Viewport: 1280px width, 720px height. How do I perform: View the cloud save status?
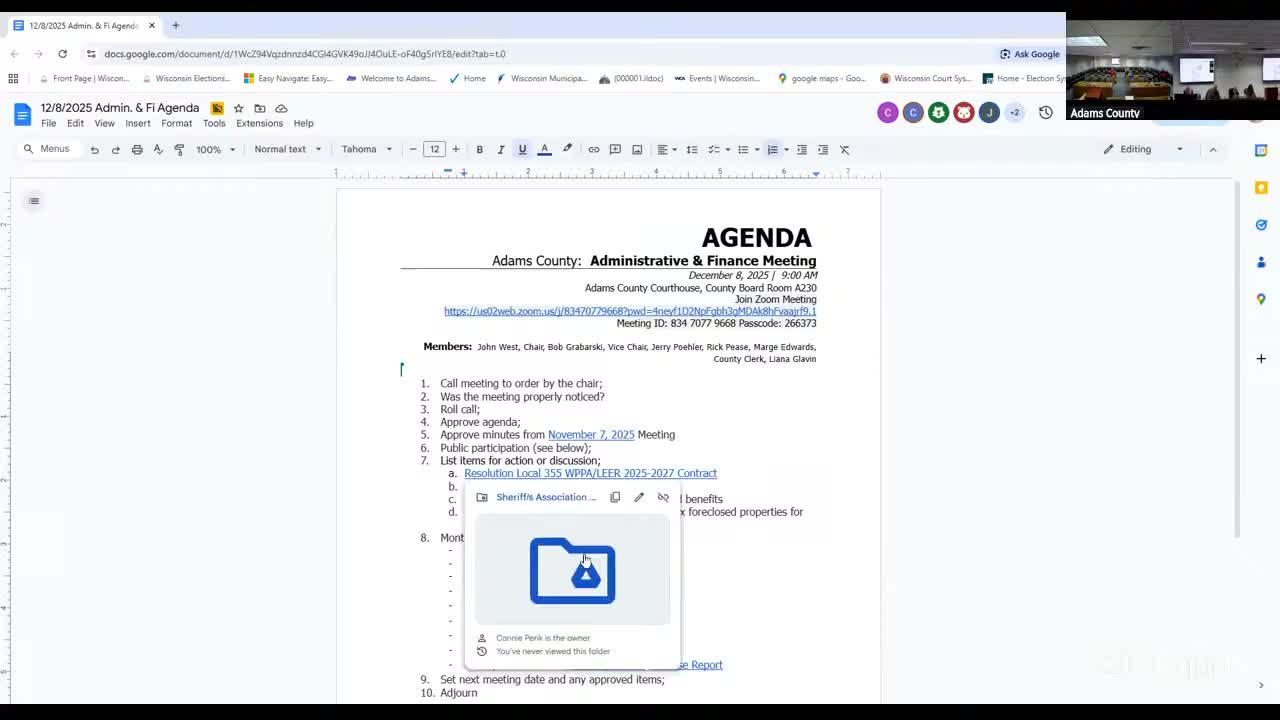pos(281,108)
